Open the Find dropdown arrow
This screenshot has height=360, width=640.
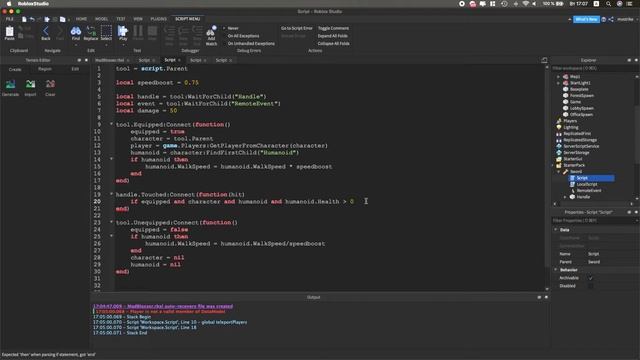coord(76,44)
